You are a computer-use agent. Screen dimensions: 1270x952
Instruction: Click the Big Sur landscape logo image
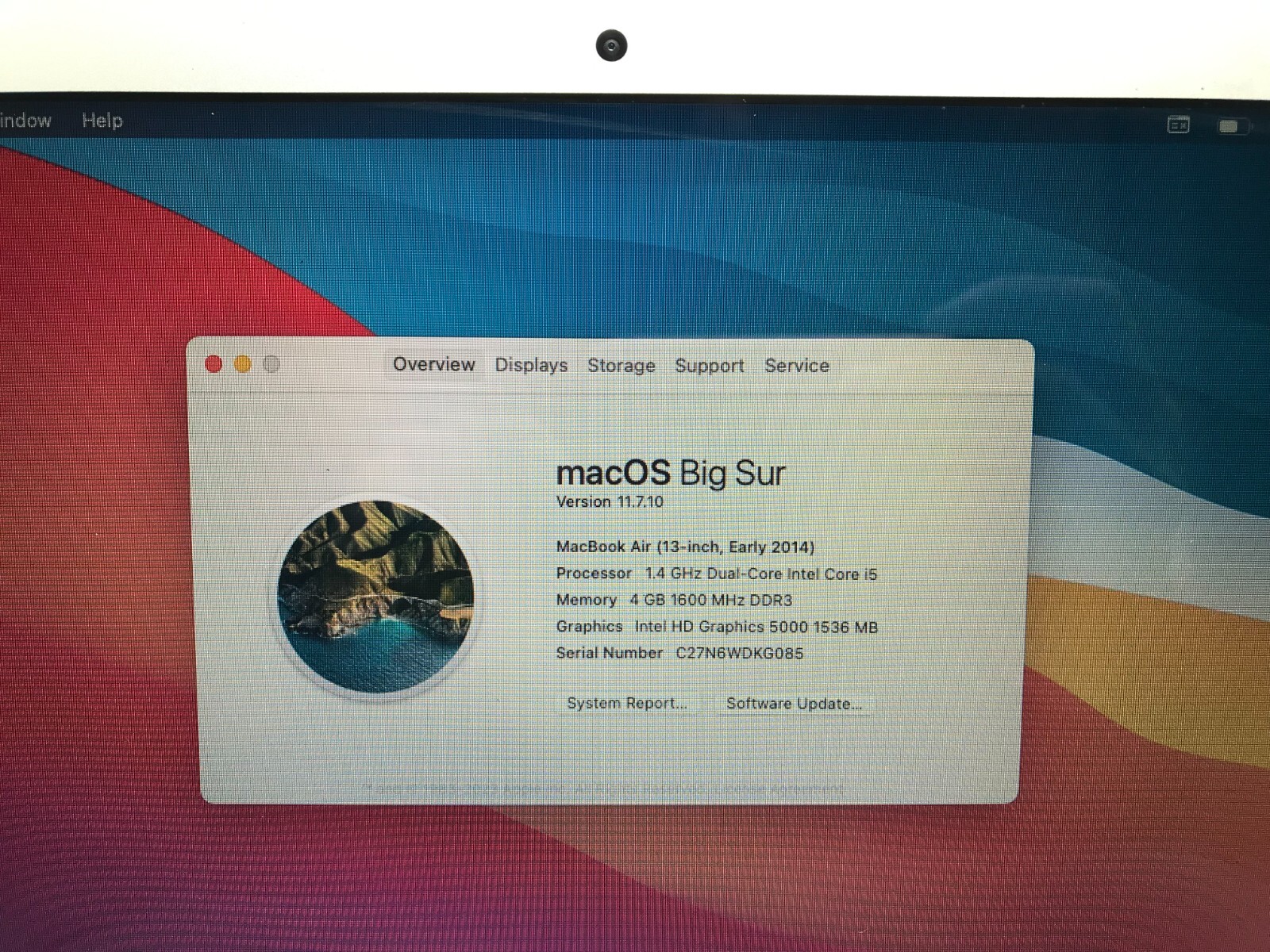pyautogui.click(x=375, y=597)
